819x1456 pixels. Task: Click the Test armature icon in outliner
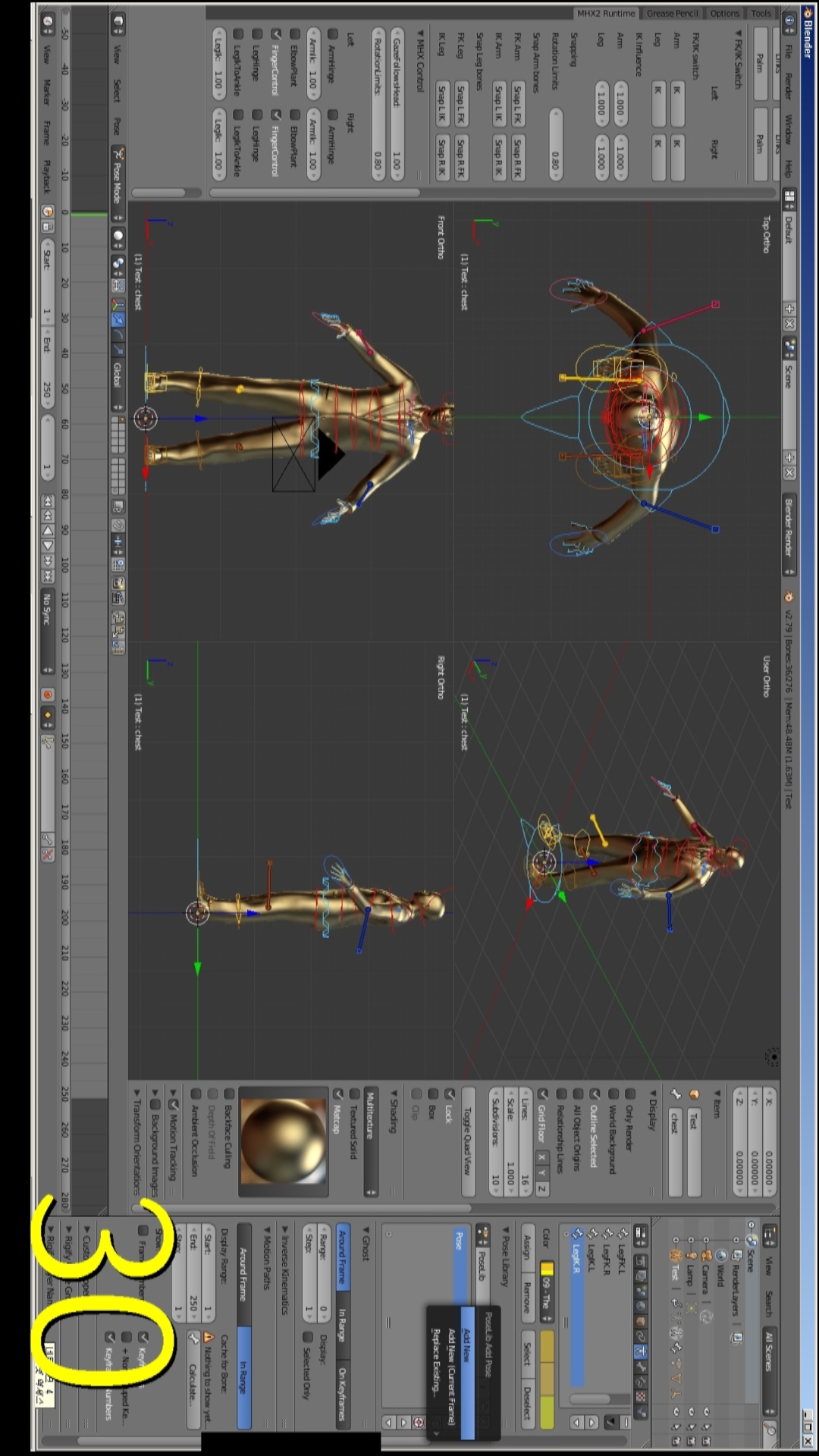[675, 1256]
